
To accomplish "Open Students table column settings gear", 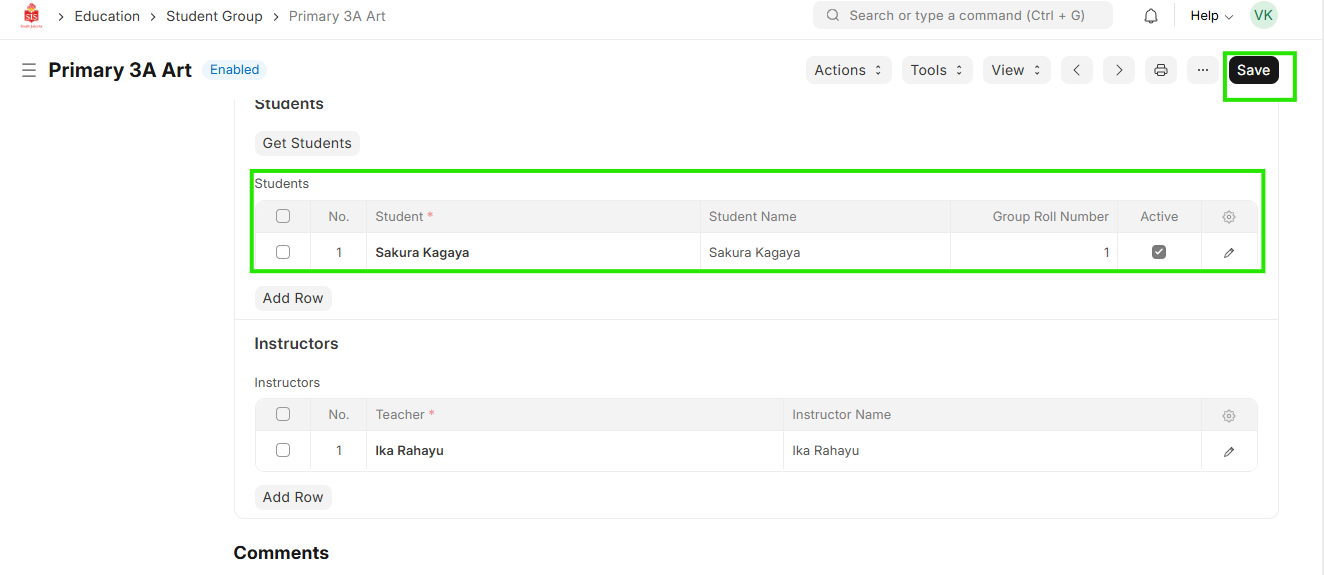I will click(1229, 217).
